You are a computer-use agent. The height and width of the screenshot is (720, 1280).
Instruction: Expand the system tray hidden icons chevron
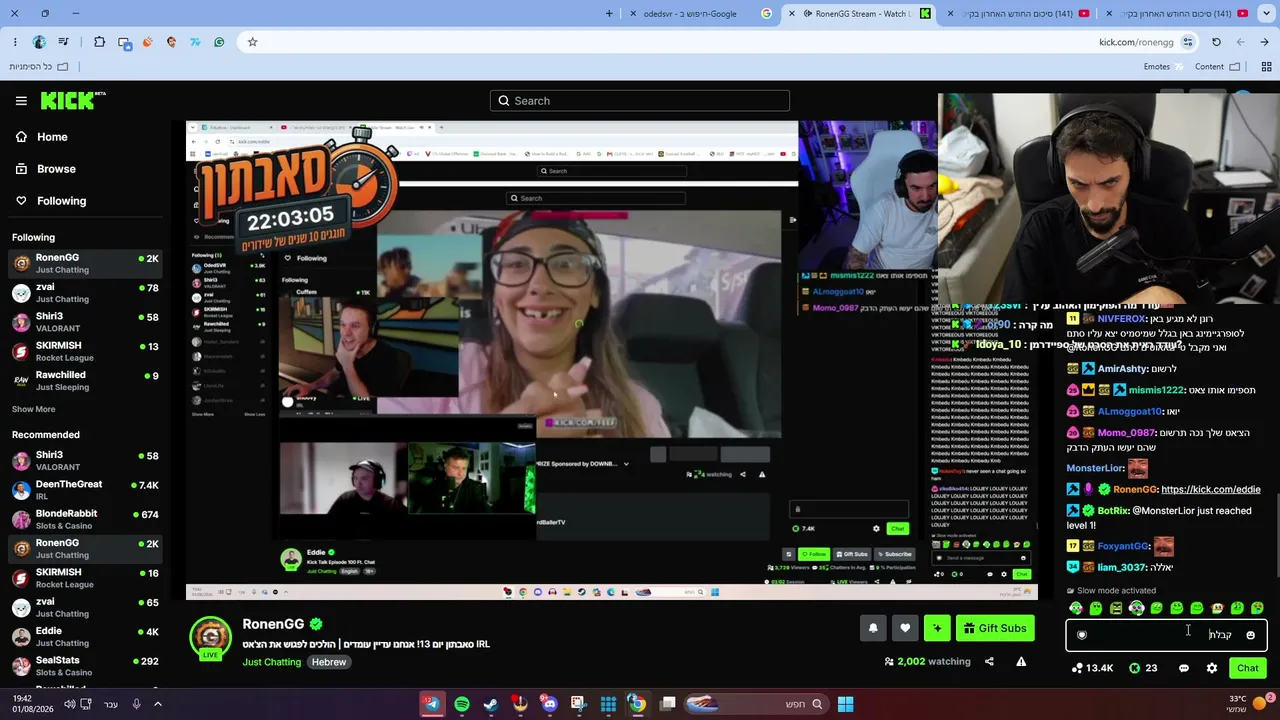[157, 704]
